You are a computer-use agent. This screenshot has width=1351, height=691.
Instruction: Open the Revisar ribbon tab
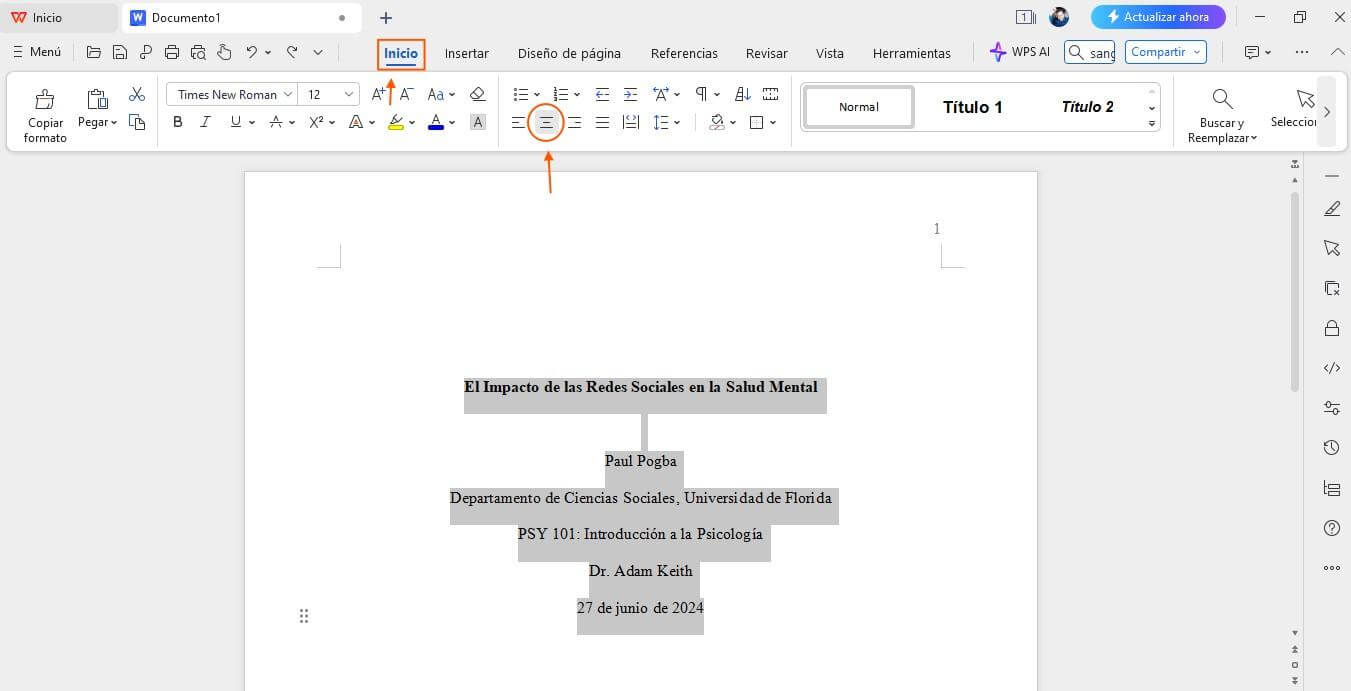click(x=766, y=53)
